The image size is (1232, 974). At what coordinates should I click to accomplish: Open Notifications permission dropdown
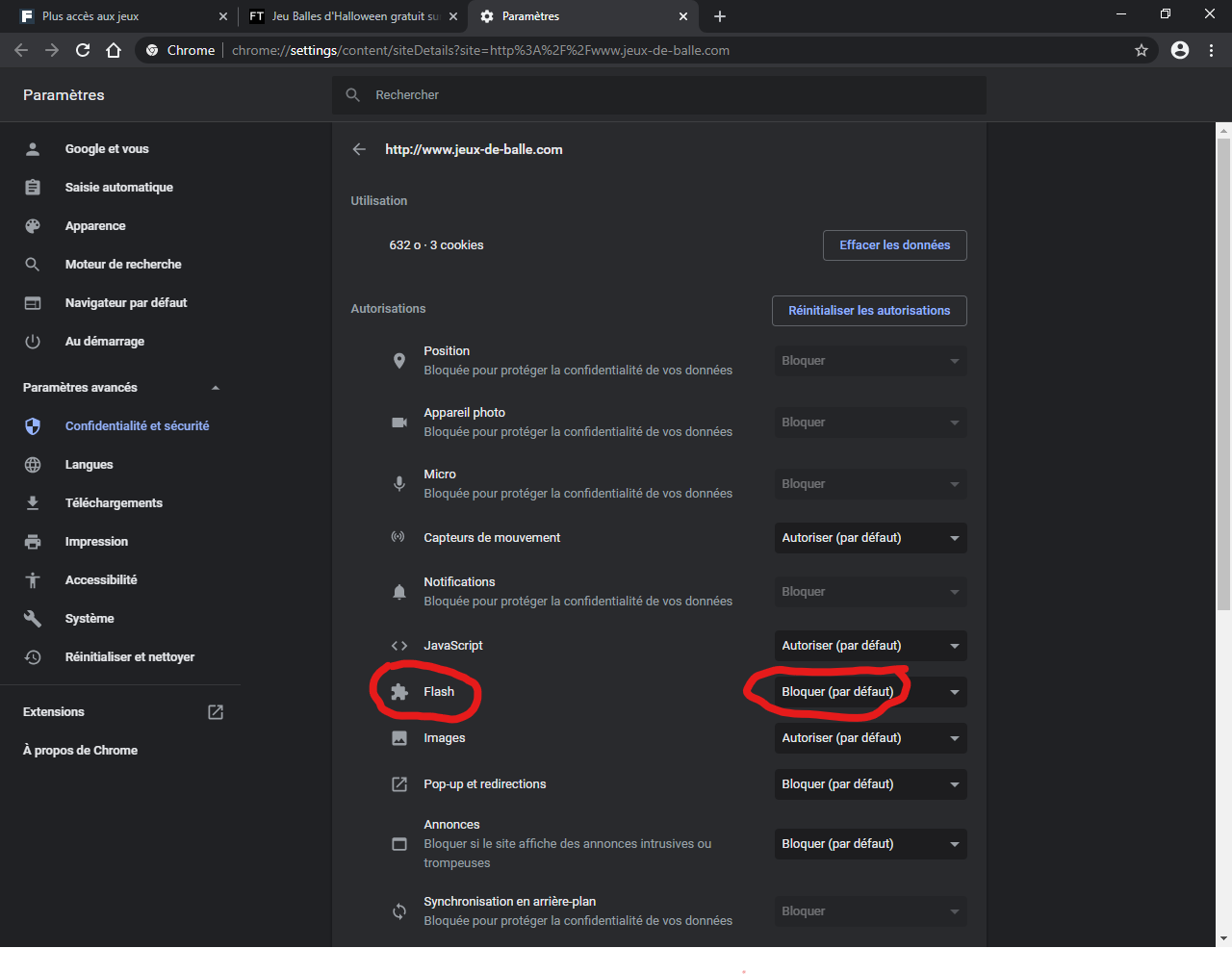tap(870, 592)
